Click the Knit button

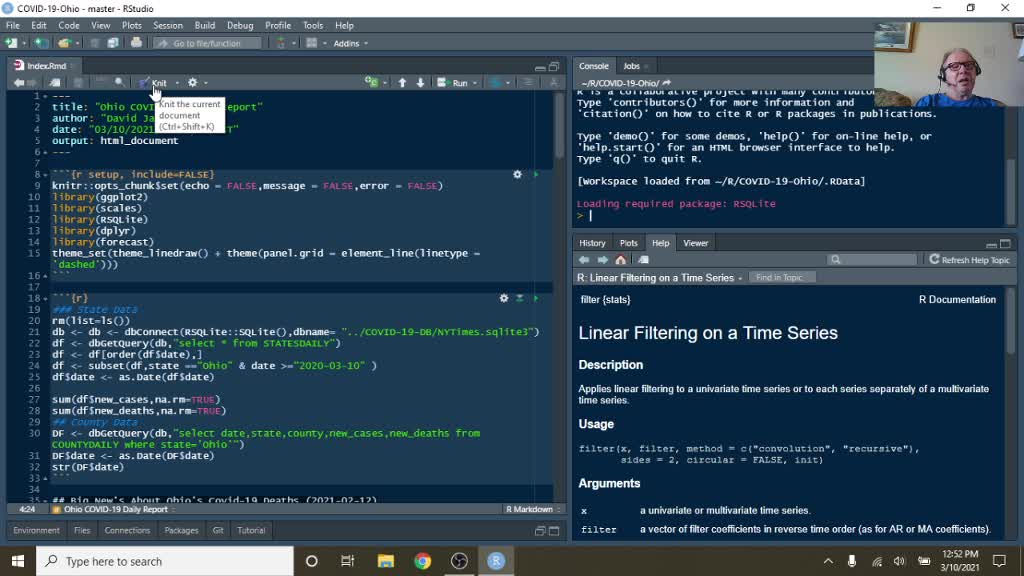(x=153, y=83)
